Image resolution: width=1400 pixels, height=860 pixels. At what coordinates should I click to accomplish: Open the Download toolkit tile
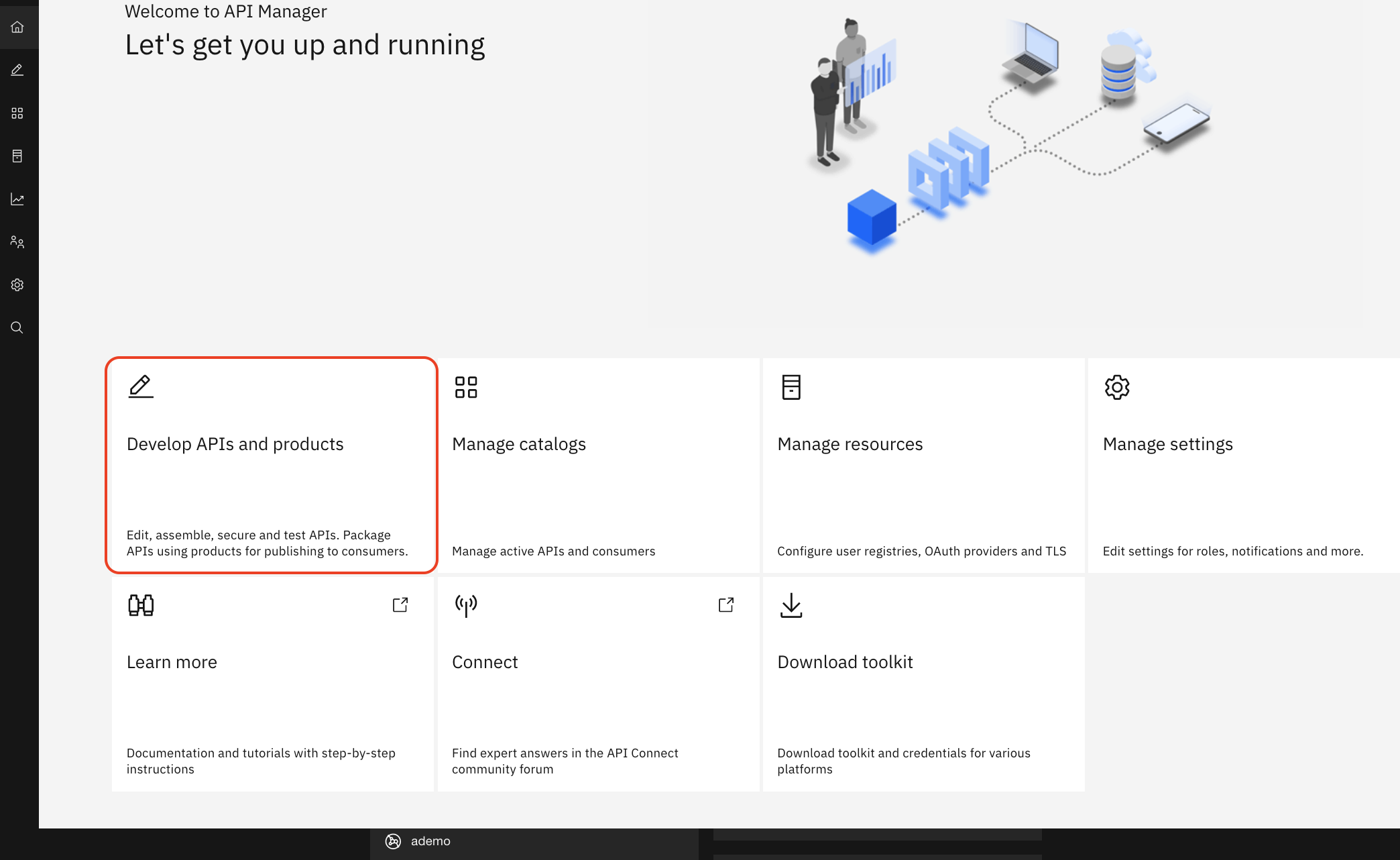(923, 684)
